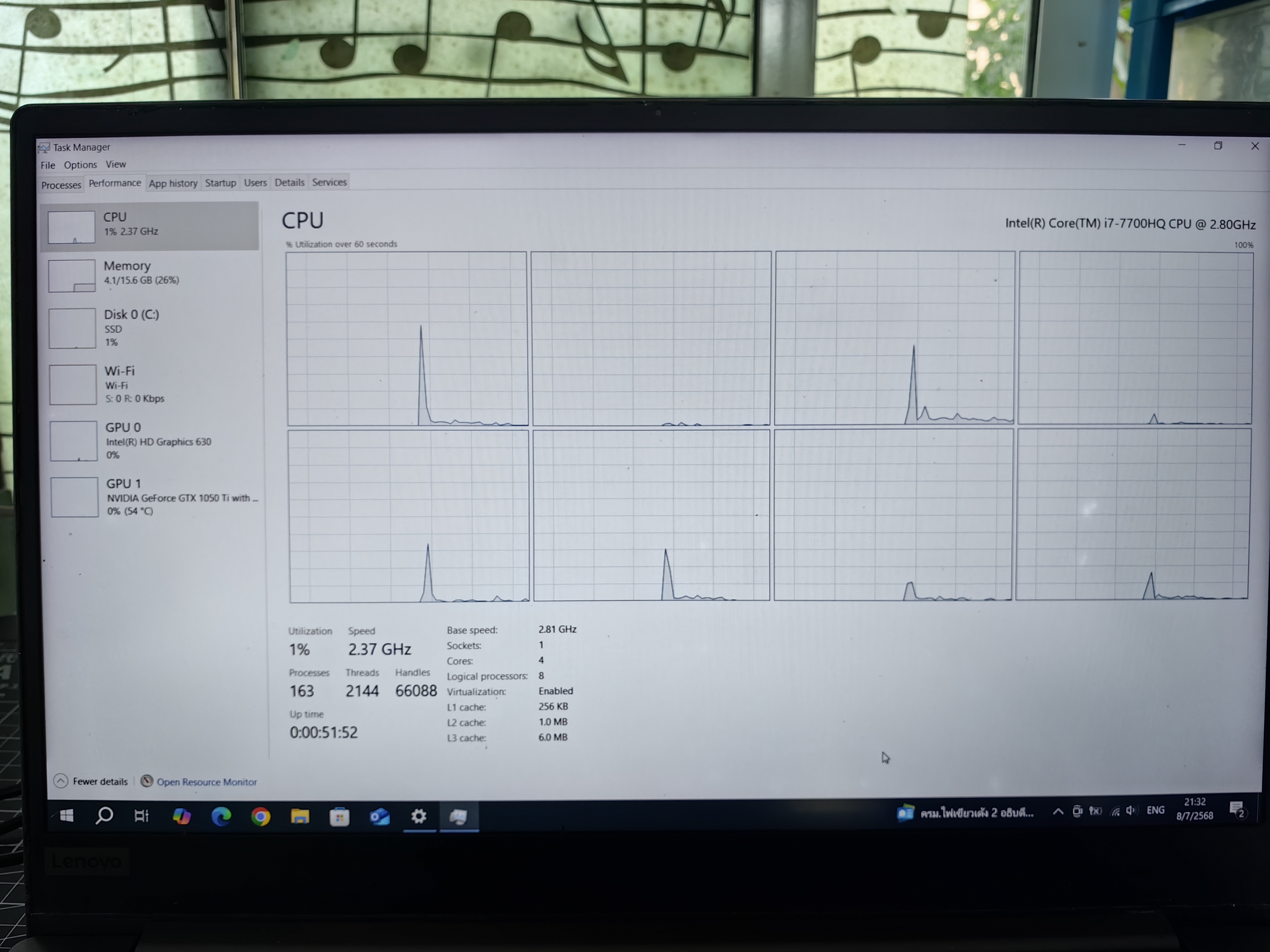The height and width of the screenshot is (952, 1270).
Task: Open the Disk 0 (C:) graph
Action: [72, 329]
